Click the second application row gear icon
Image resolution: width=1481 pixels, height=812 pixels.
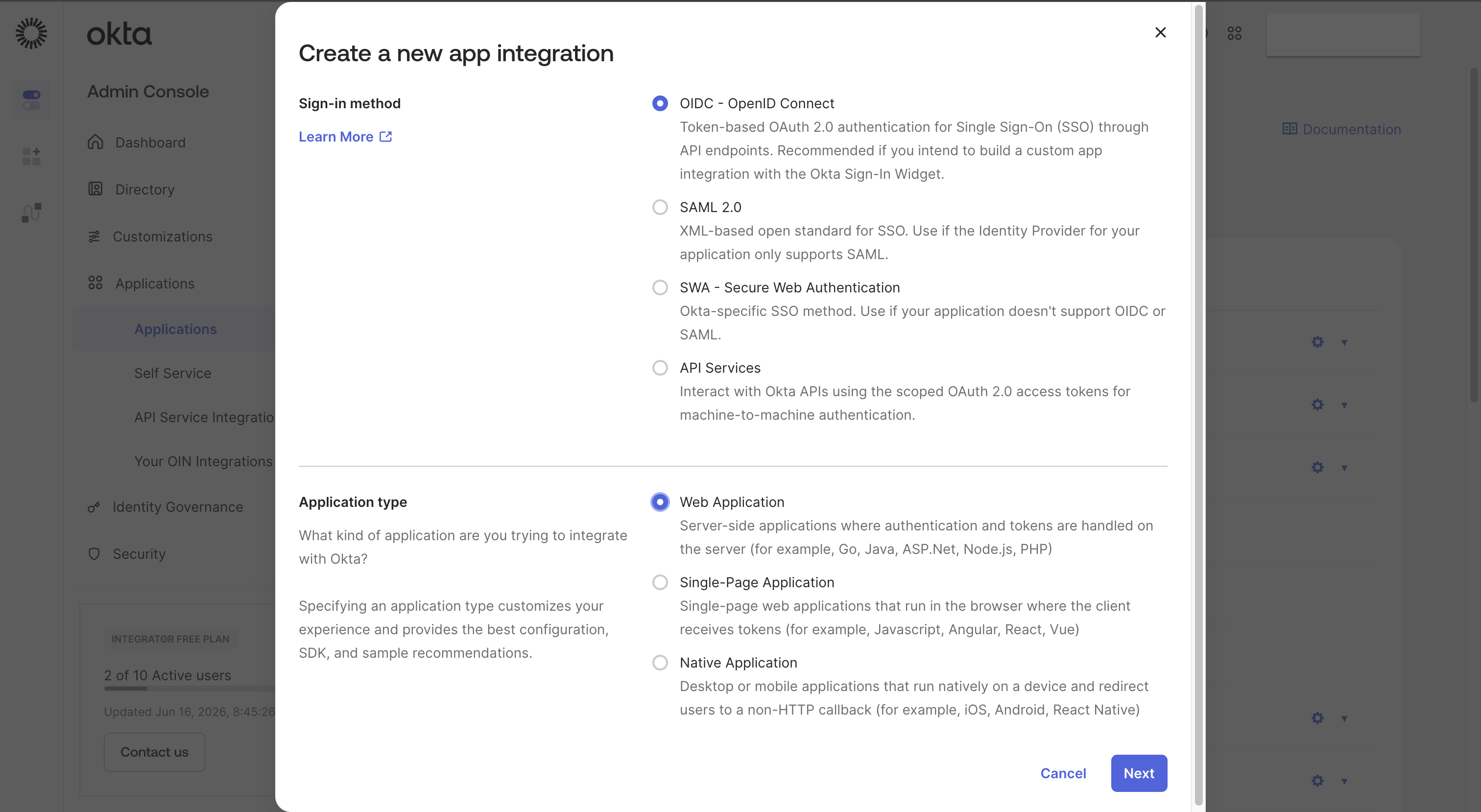(x=1317, y=405)
